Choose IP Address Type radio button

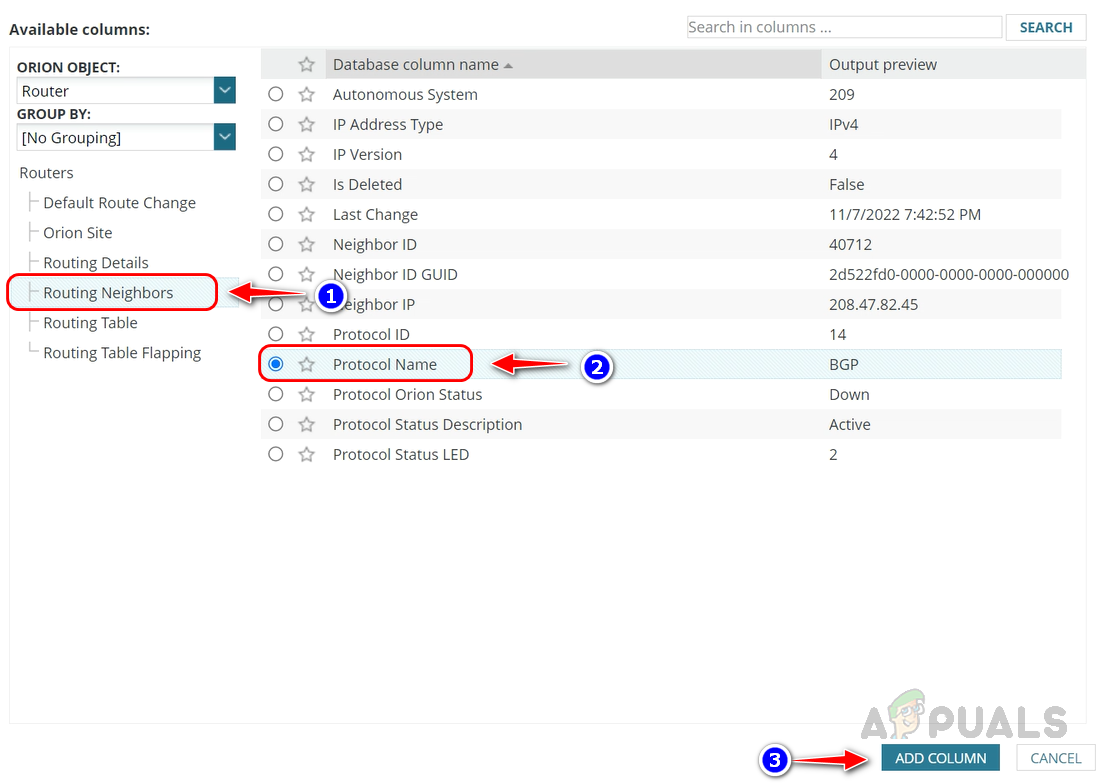pyautogui.click(x=276, y=124)
